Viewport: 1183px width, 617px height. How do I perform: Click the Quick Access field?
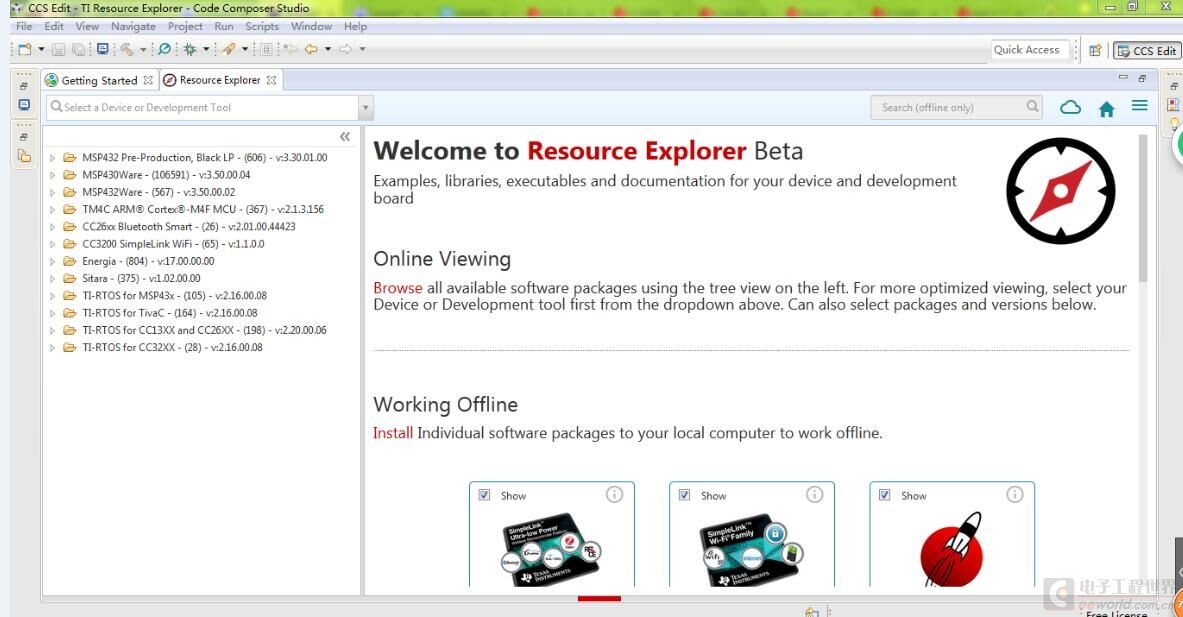tap(1030, 50)
